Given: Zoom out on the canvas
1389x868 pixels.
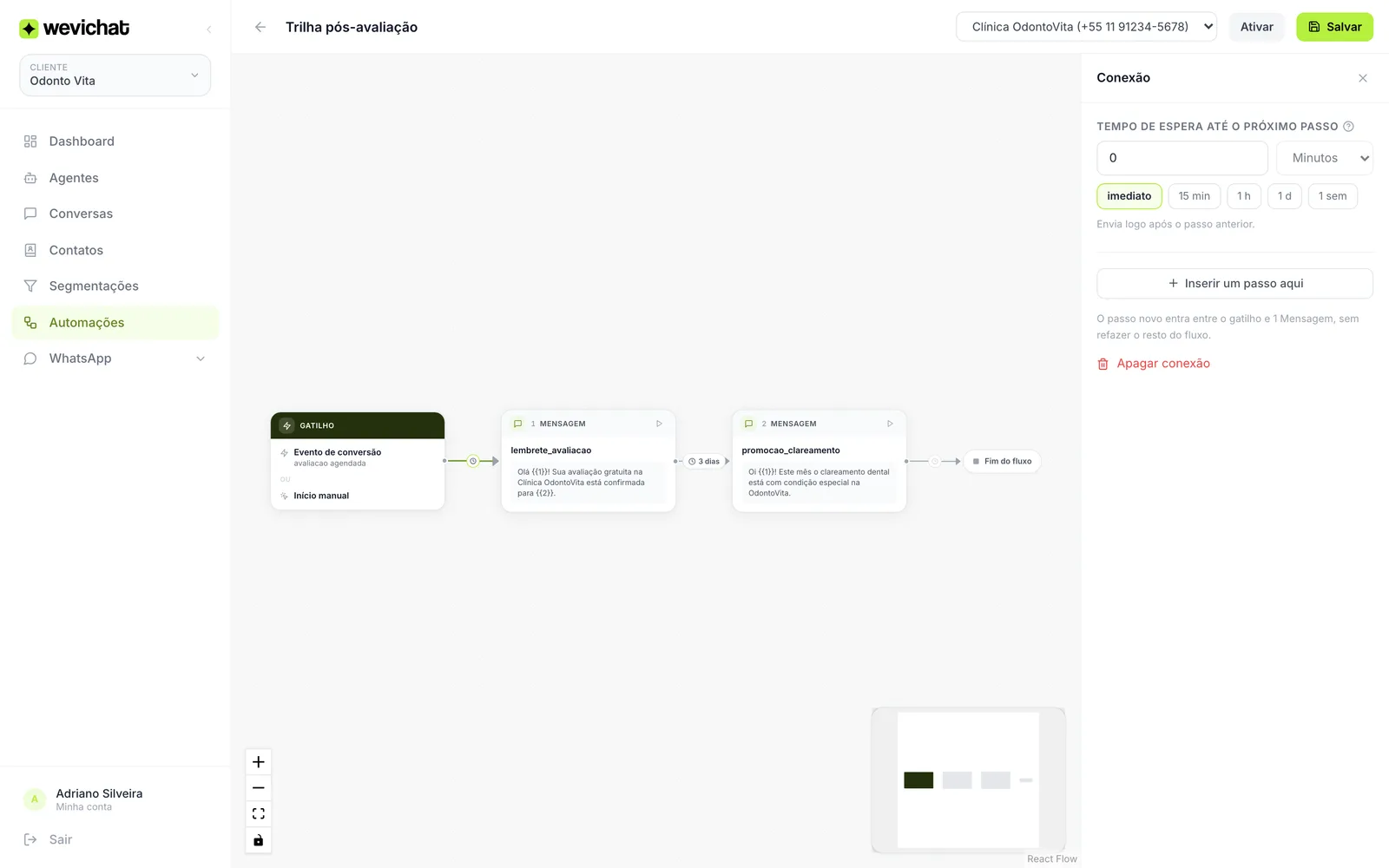Looking at the screenshot, I should click(x=258, y=788).
